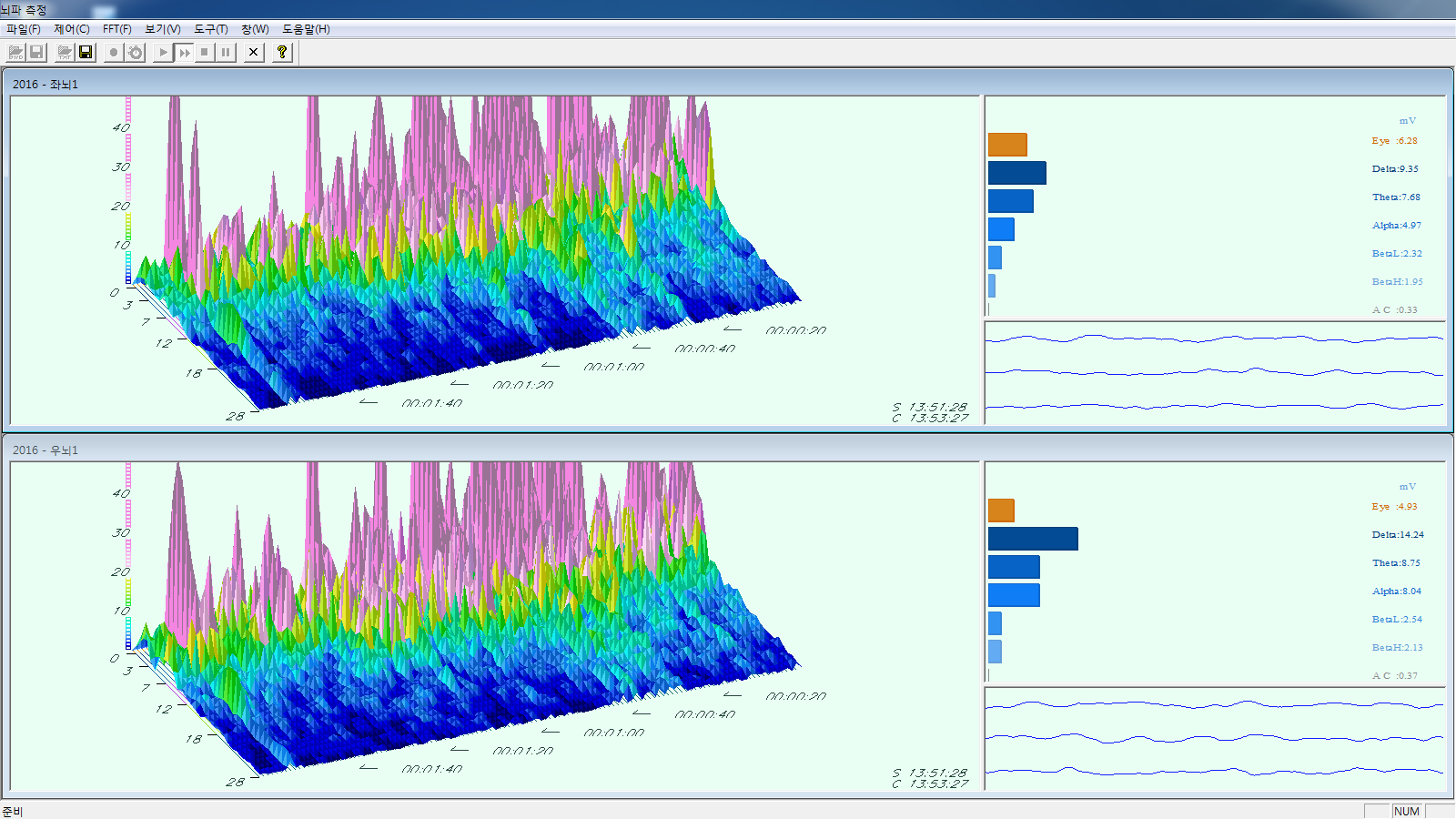Open the 파일(F) menu

click(24, 29)
